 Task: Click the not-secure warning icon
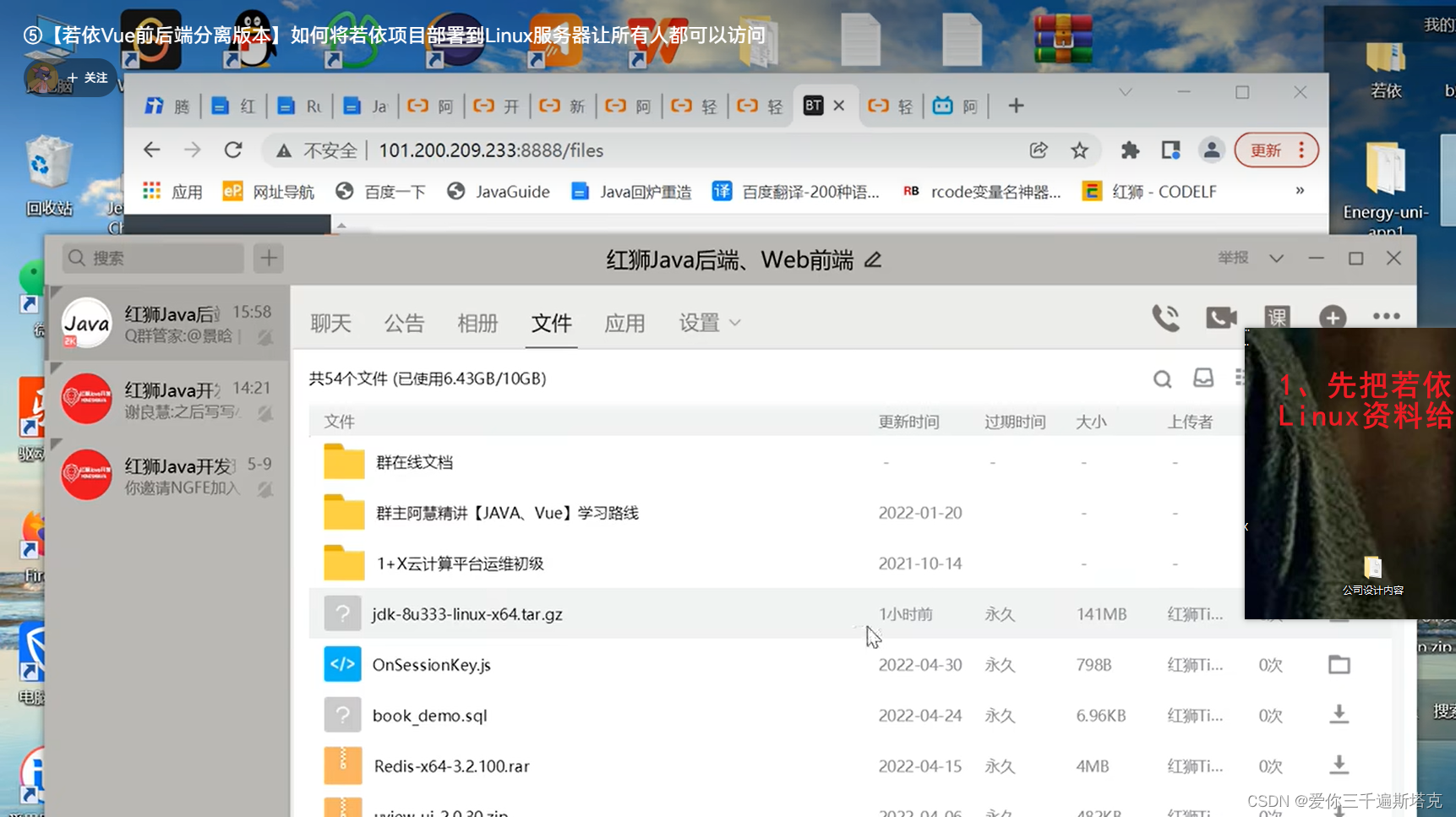pos(284,150)
